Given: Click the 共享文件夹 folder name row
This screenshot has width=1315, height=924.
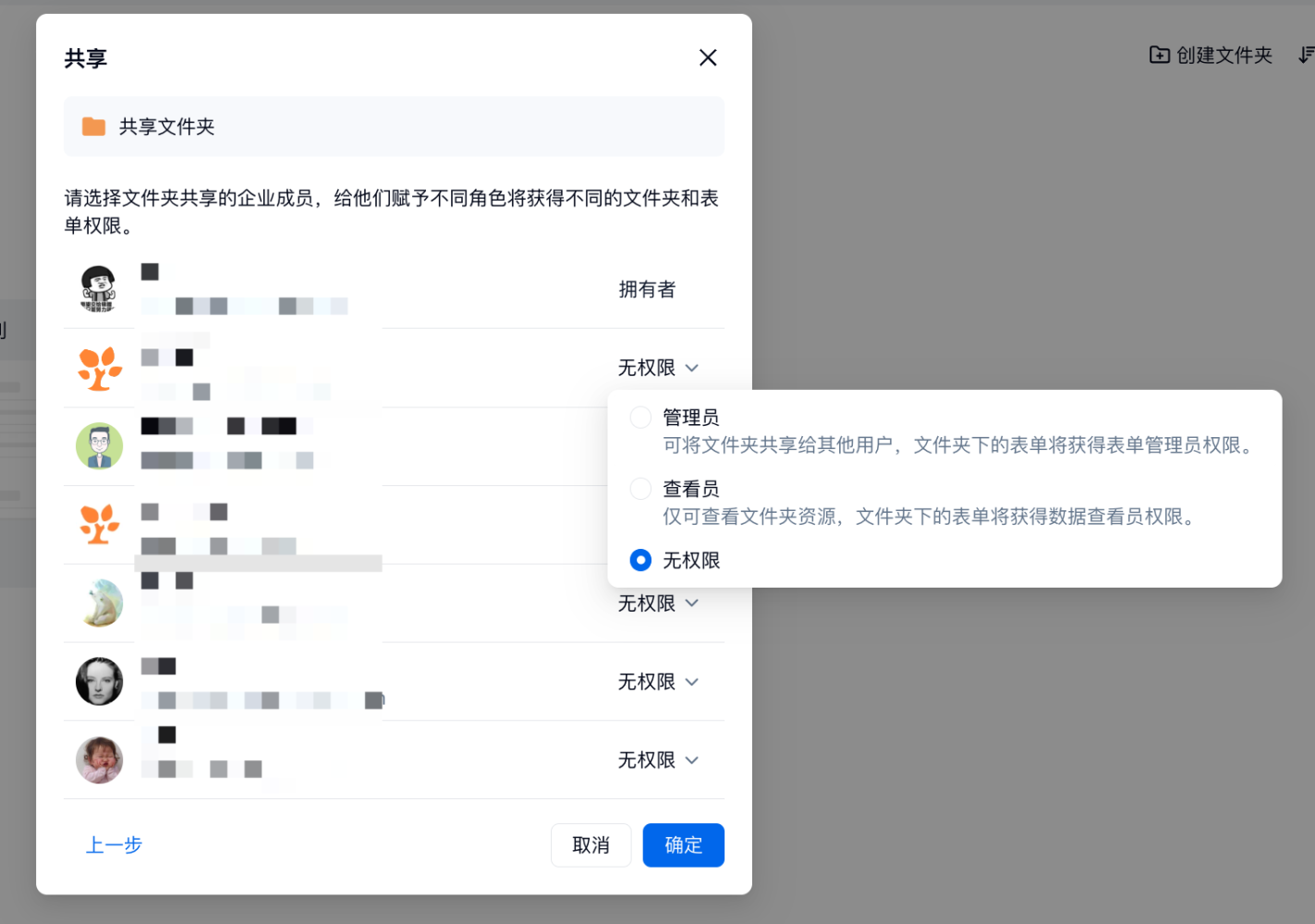Looking at the screenshot, I should pyautogui.click(x=394, y=127).
